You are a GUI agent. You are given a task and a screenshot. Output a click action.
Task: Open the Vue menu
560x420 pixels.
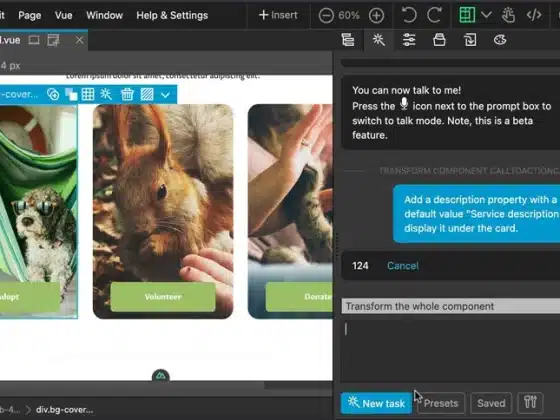click(64, 15)
